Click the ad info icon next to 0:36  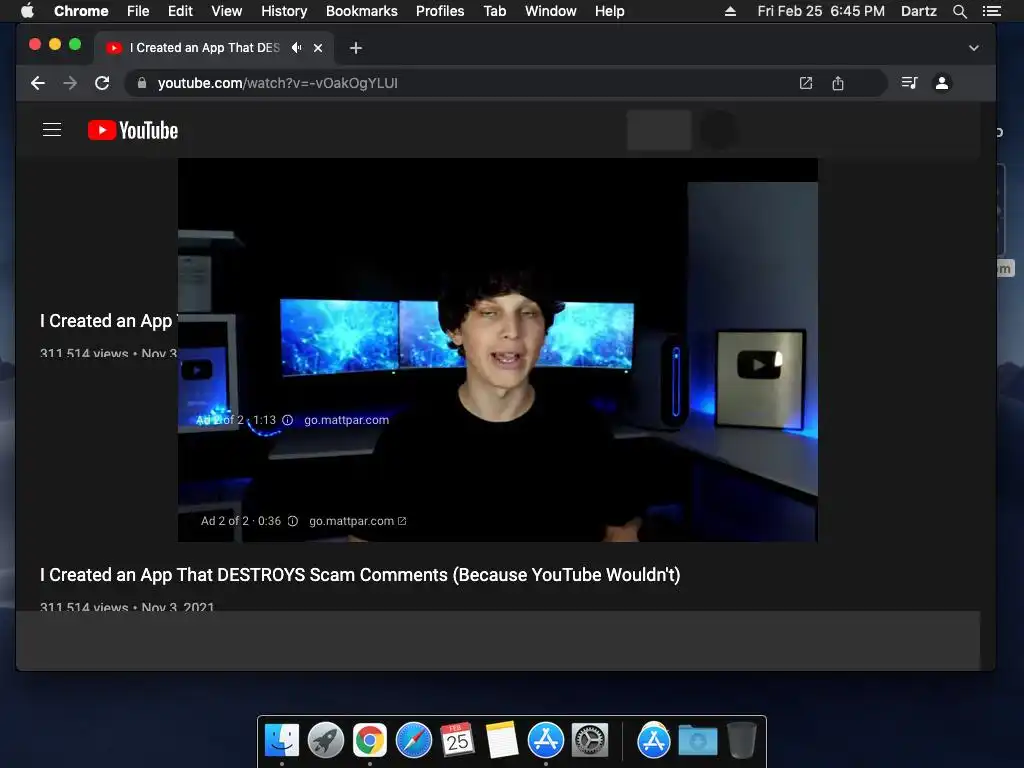(x=293, y=521)
